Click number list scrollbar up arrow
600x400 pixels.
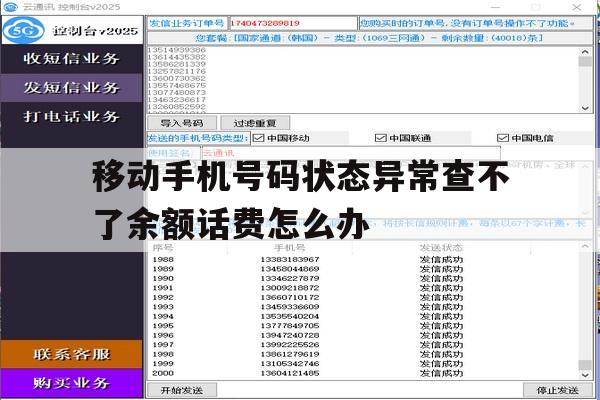(x=585, y=52)
